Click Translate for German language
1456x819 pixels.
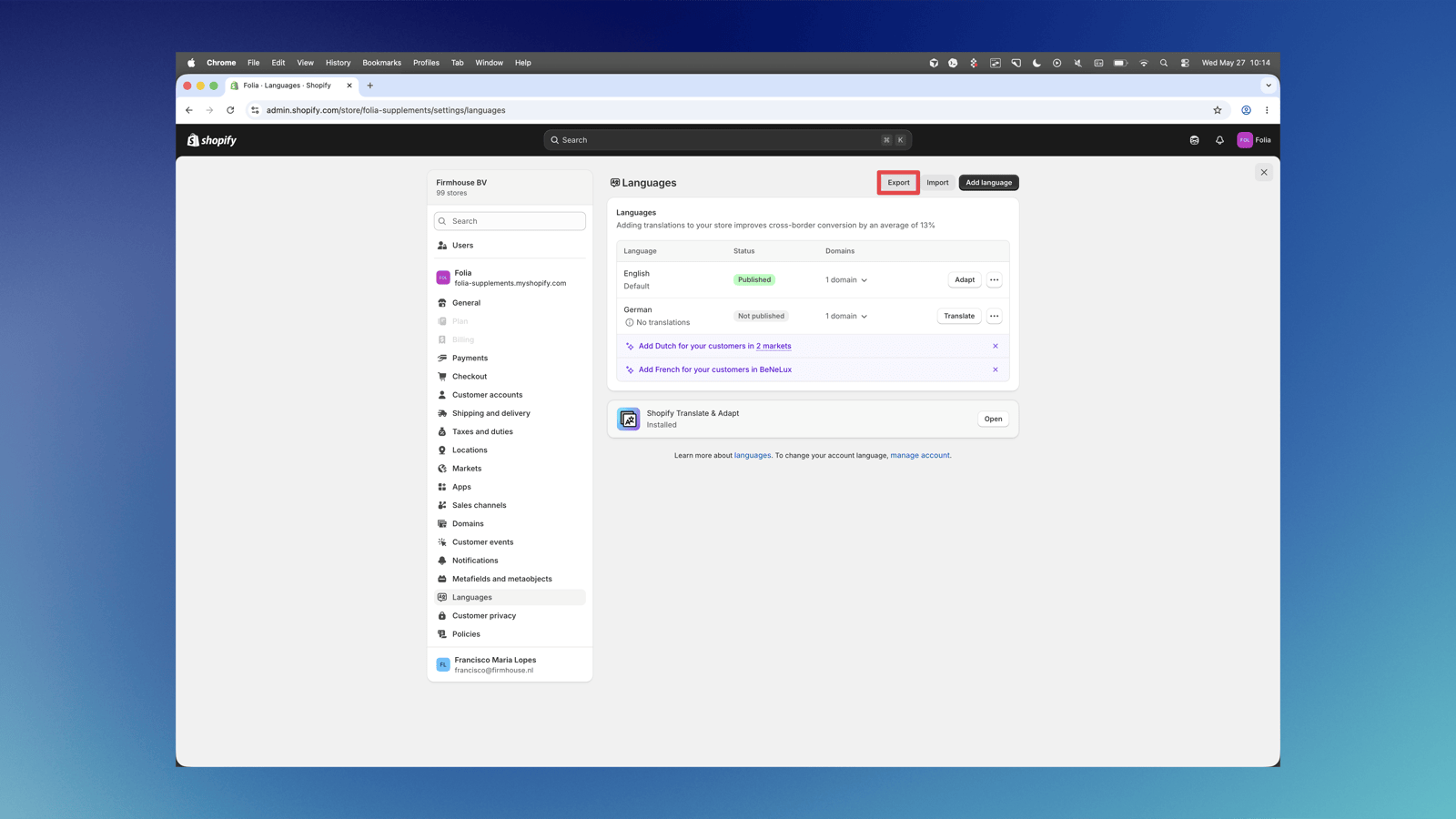point(959,316)
